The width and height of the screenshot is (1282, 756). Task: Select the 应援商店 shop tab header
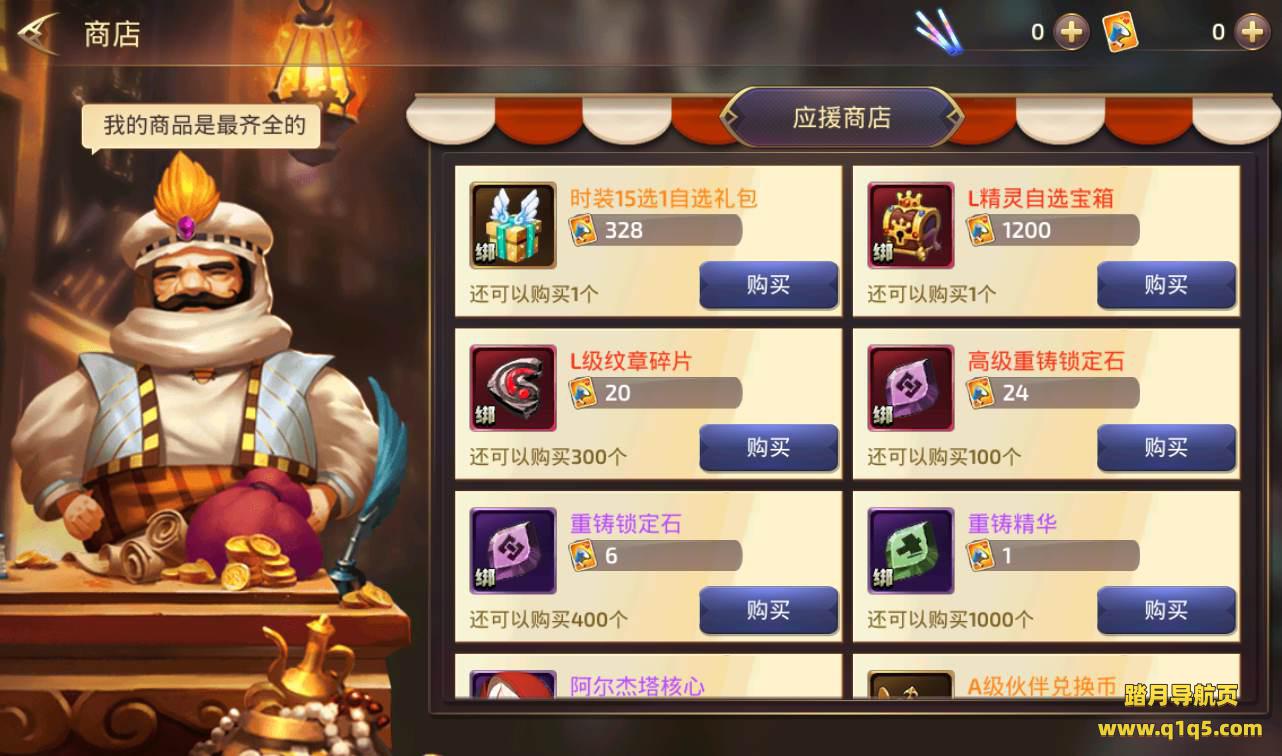tap(841, 117)
